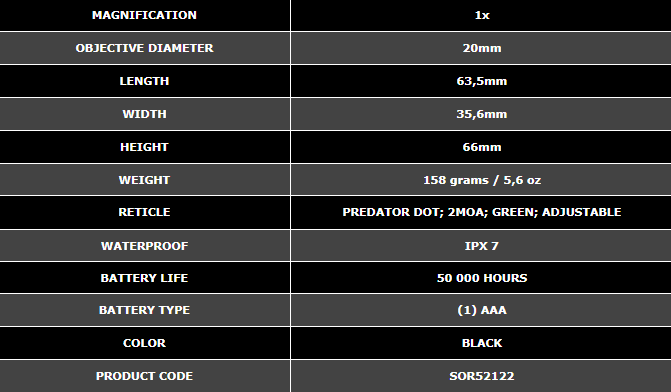Select the 1x magnification value
Screen dimensions: 671x392
(x=482, y=15)
